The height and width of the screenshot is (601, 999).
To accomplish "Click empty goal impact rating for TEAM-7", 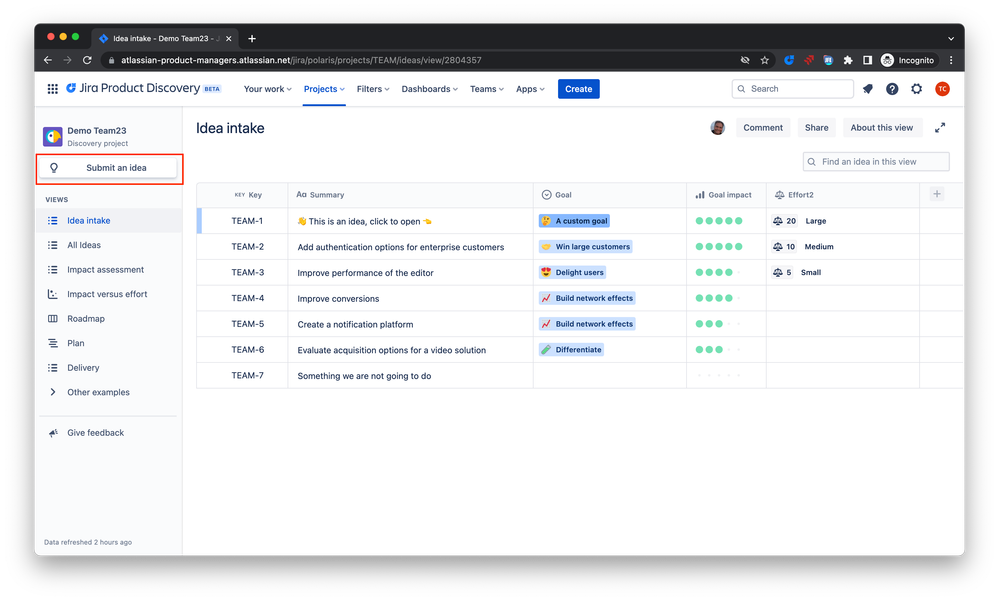I will (x=719, y=375).
